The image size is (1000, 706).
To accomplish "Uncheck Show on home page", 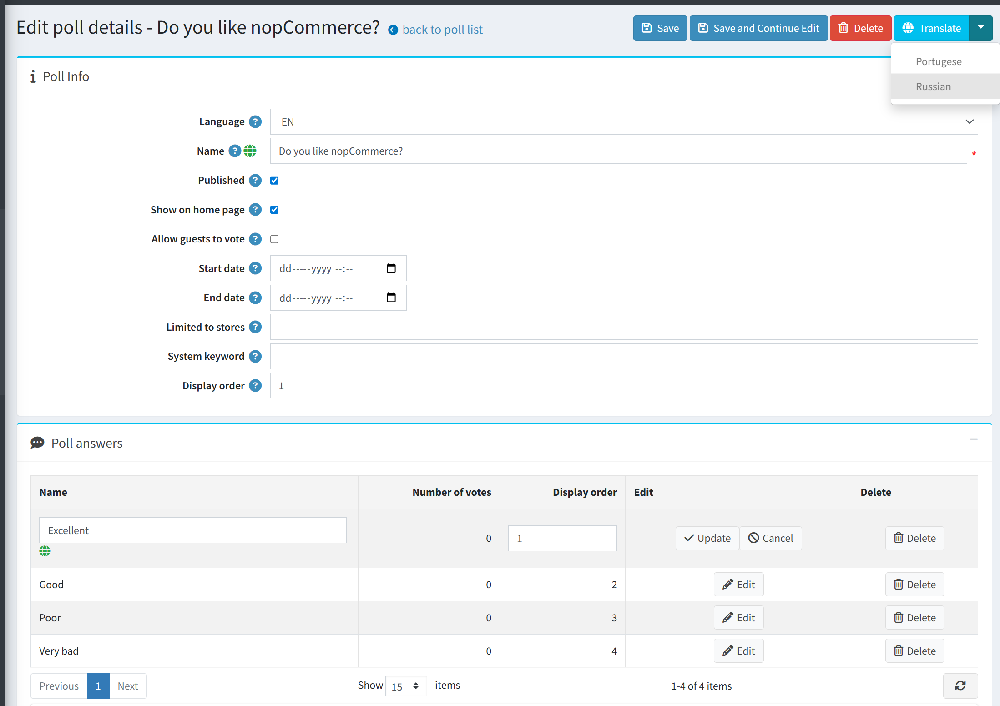I will pyautogui.click(x=274, y=210).
